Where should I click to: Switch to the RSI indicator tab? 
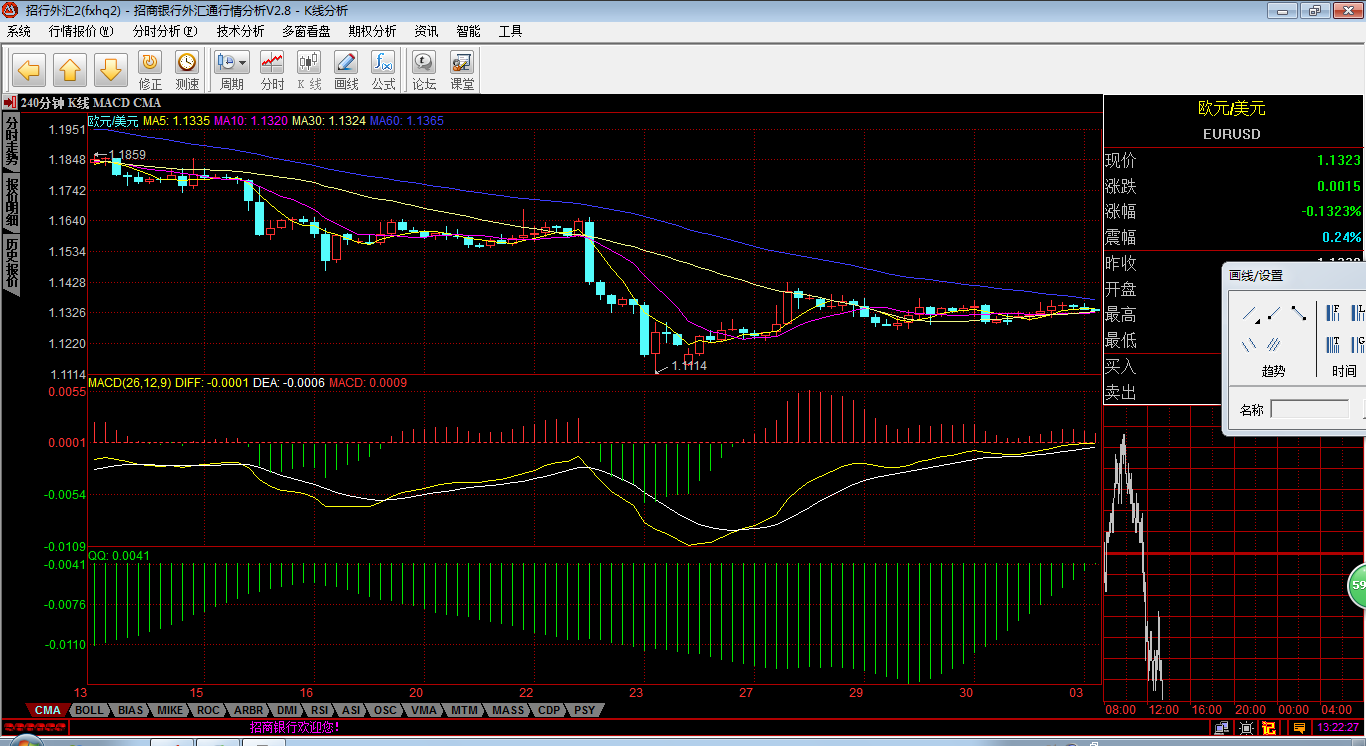pos(319,710)
